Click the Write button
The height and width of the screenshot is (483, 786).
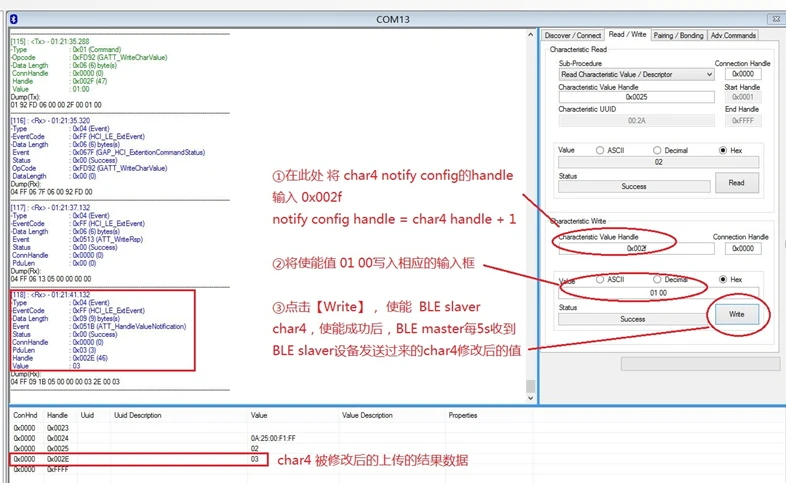[736, 314]
